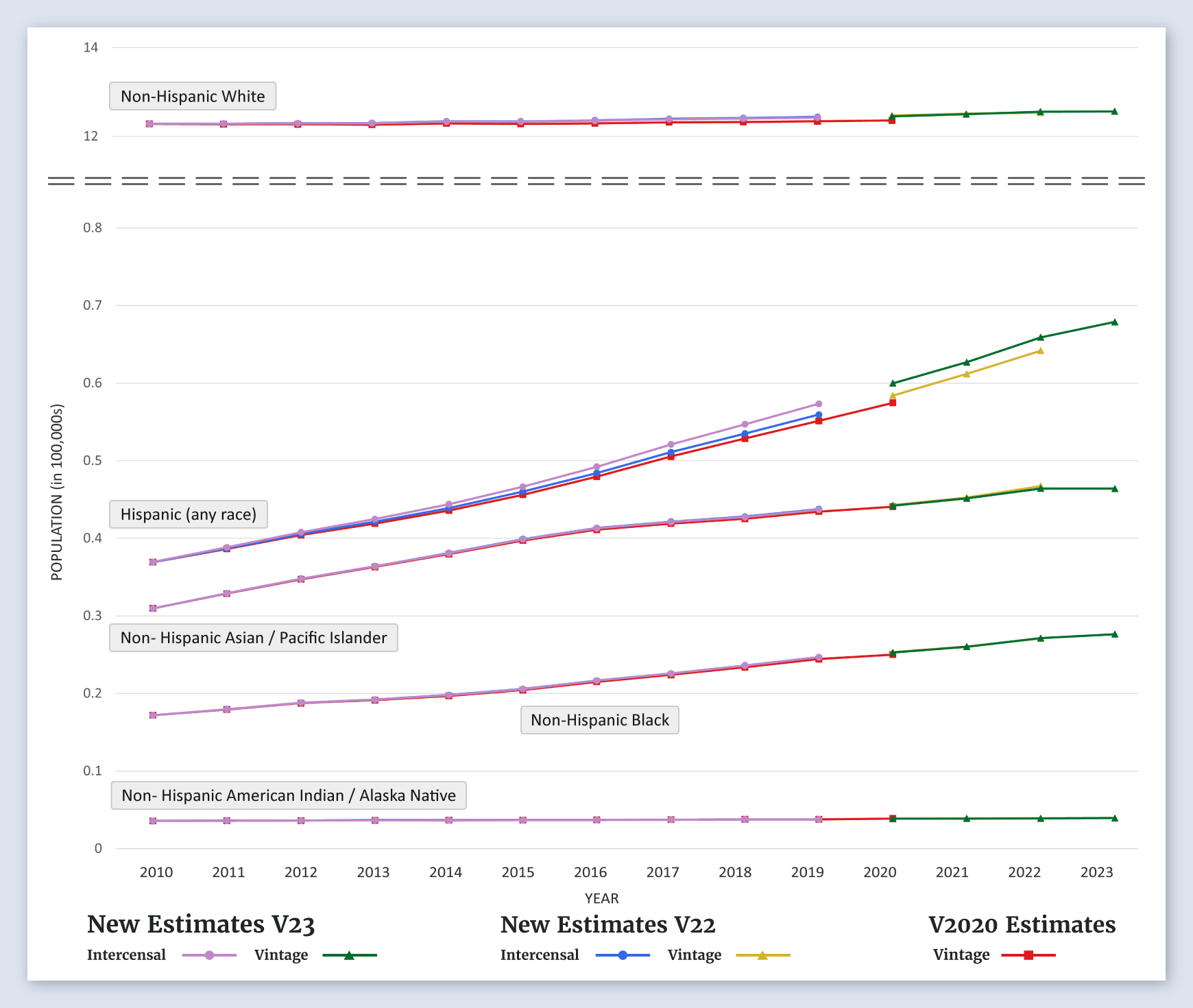Click the Non-Hispanic Asian / Pacific Islander label
Image resolution: width=1193 pixels, height=1008 pixels.
[x=254, y=638]
